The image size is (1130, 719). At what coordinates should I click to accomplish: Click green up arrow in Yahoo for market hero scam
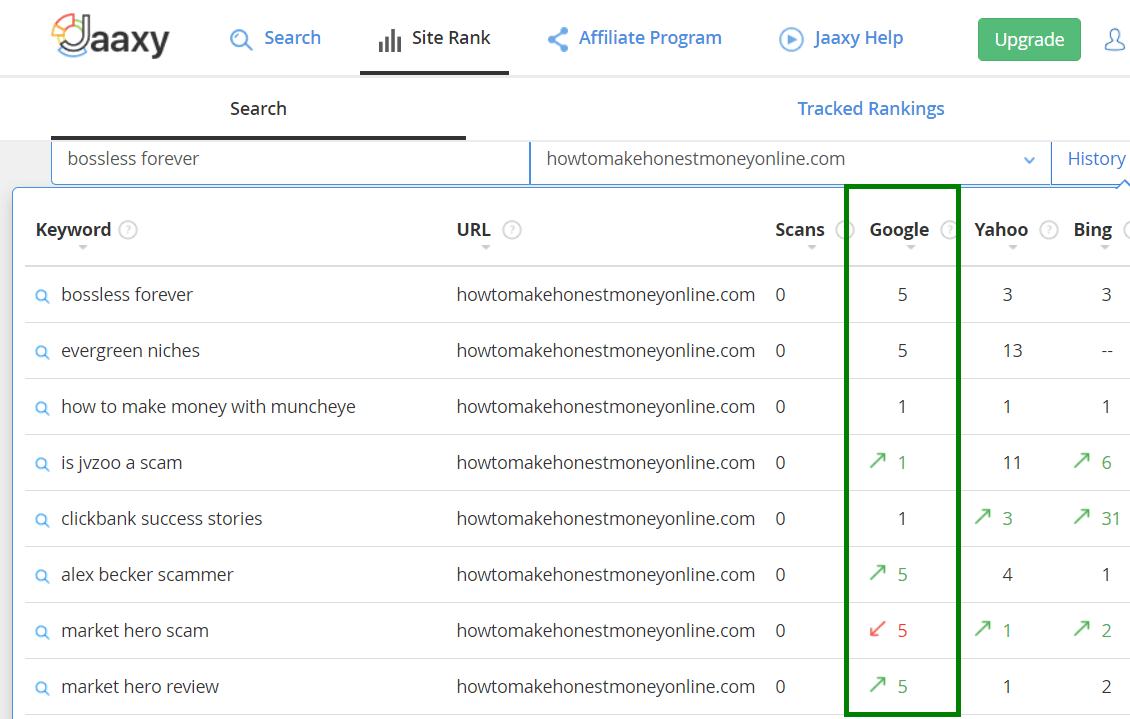click(x=982, y=628)
